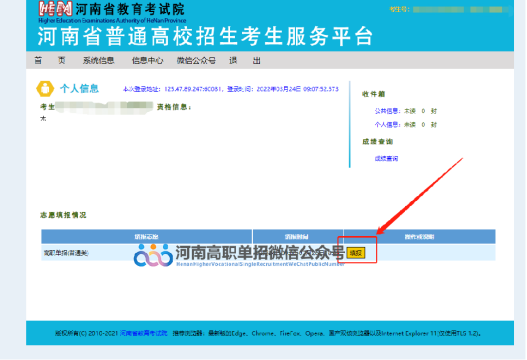The height and width of the screenshot is (360, 527).
Task: Open 河南省教育考试院 footer link
Action: tap(144, 333)
